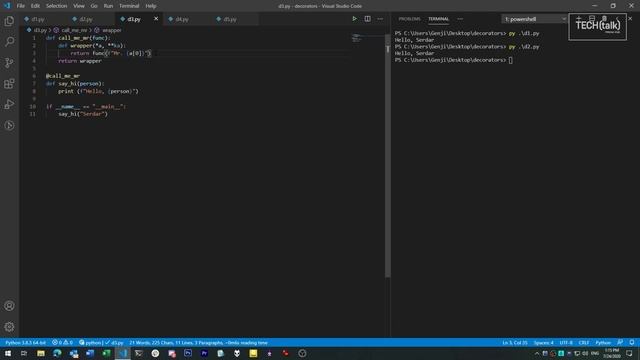Split the editor to the right
This screenshot has height=360, width=640.
click(367, 19)
